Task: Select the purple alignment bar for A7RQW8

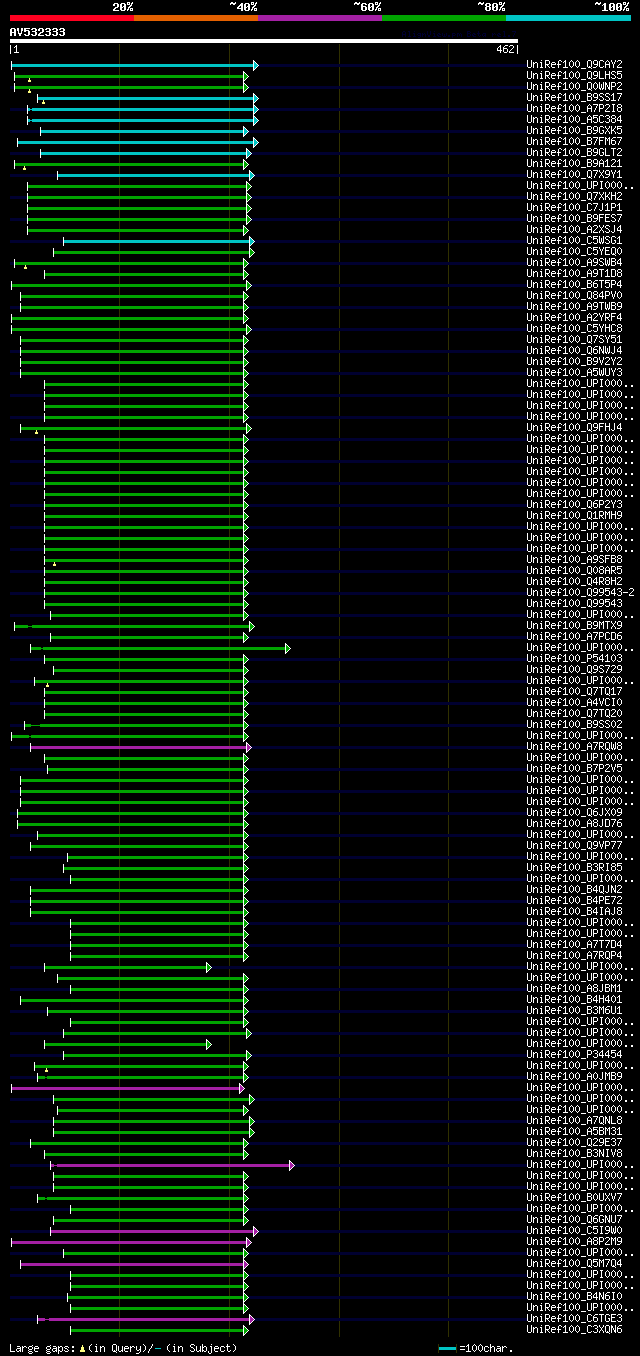Action: coord(140,747)
